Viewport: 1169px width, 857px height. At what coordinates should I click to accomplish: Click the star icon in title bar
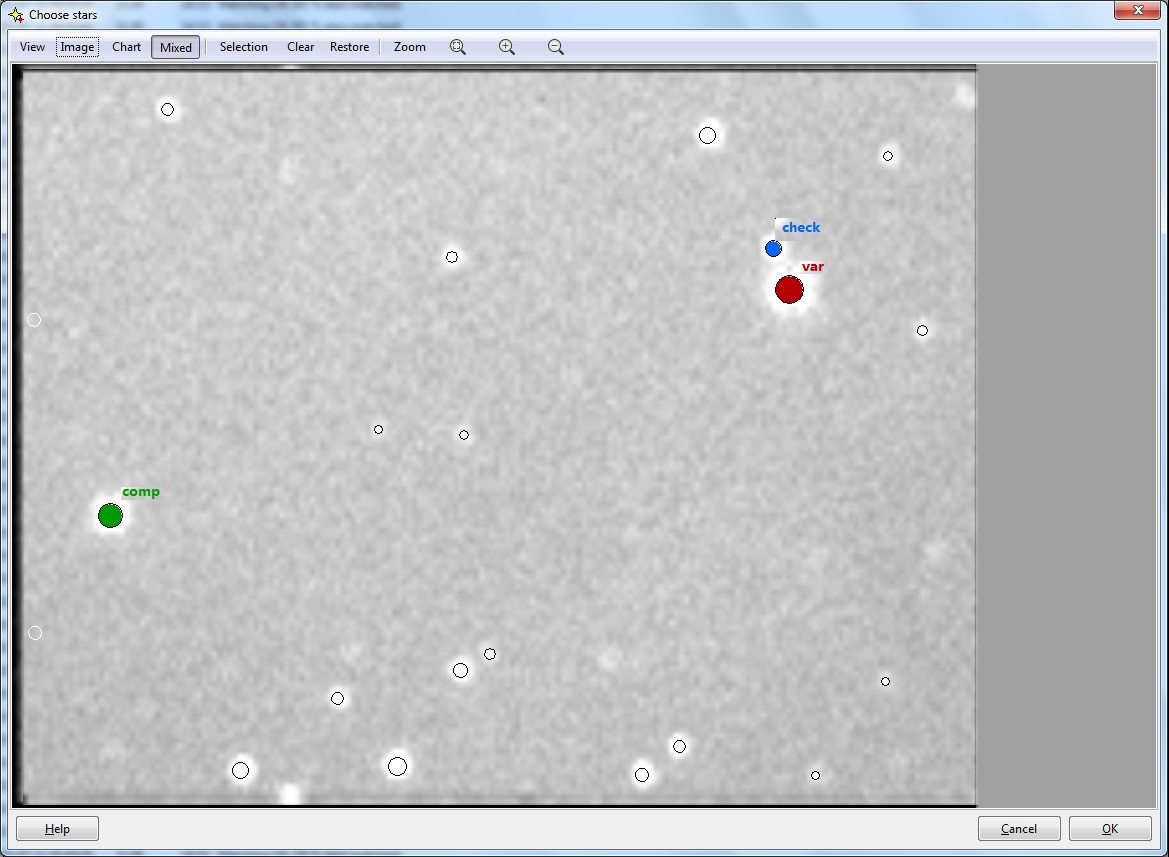pyautogui.click(x=16, y=15)
